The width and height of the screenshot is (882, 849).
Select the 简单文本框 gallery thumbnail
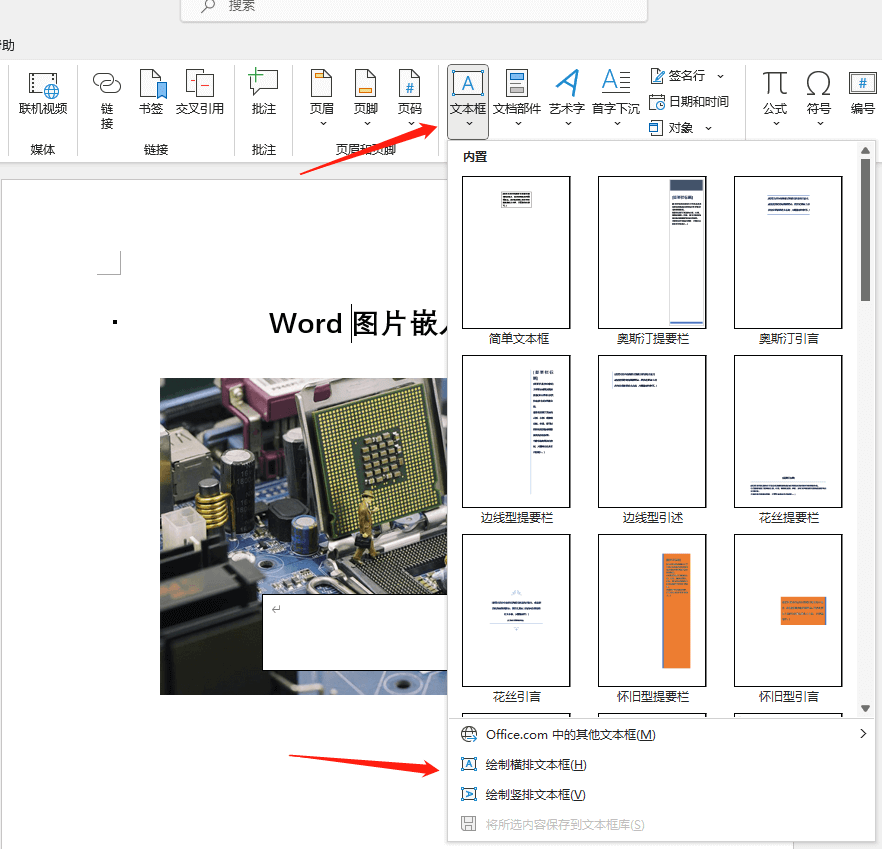[515, 251]
